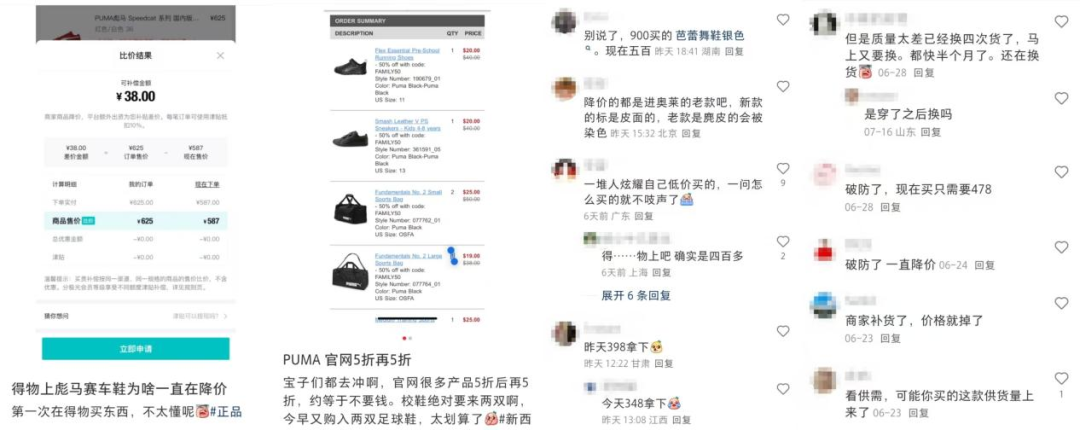This screenshot has width=1080, height=430.
Task: Expand 展开 6 条回复 replies
Action: click(636, 296)
